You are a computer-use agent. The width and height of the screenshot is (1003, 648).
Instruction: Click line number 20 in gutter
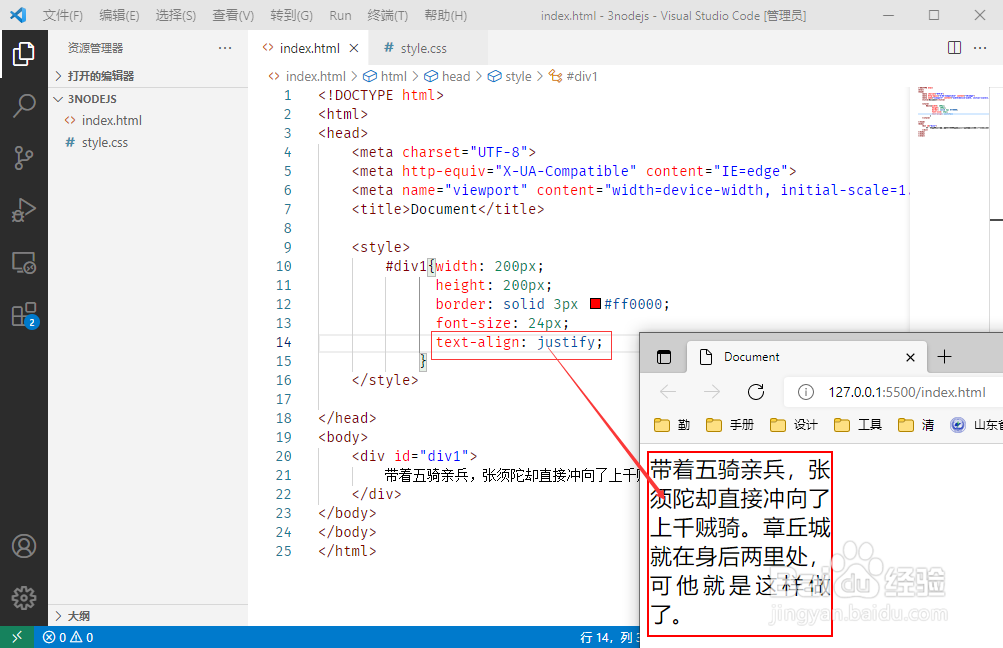[283, 456]
